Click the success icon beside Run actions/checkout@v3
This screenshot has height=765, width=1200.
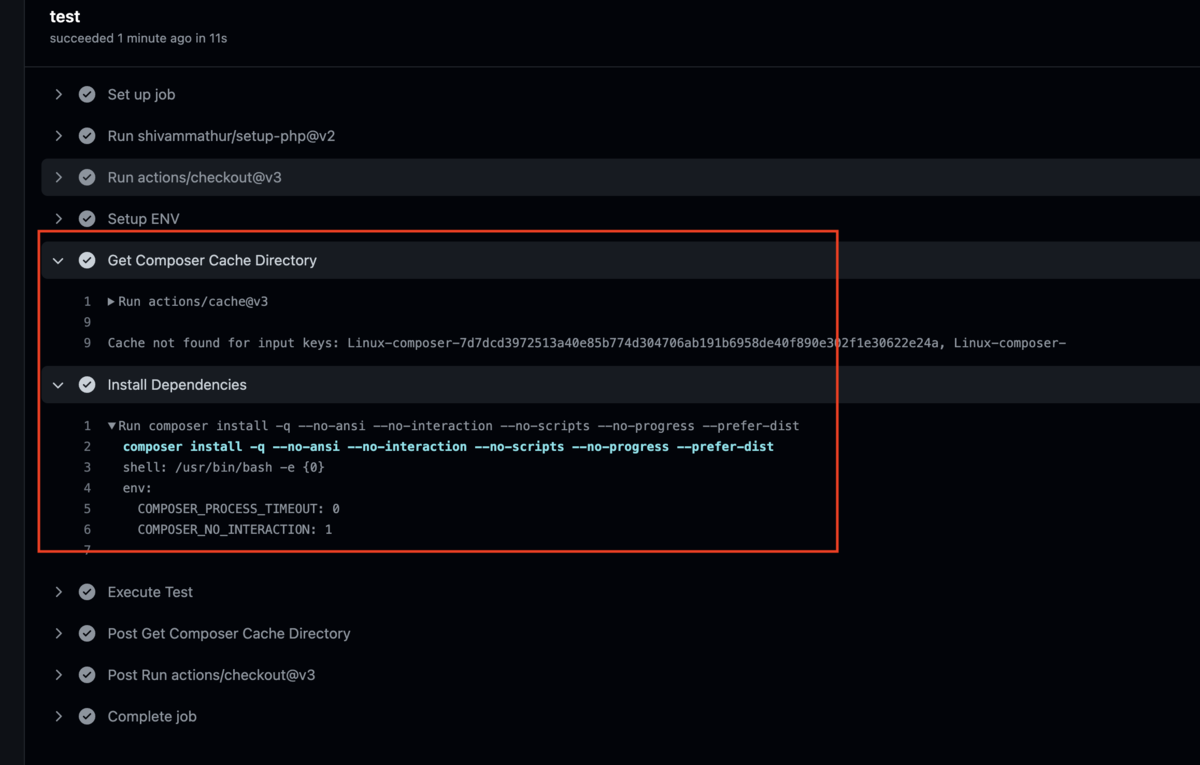click(x=87, y=177)
